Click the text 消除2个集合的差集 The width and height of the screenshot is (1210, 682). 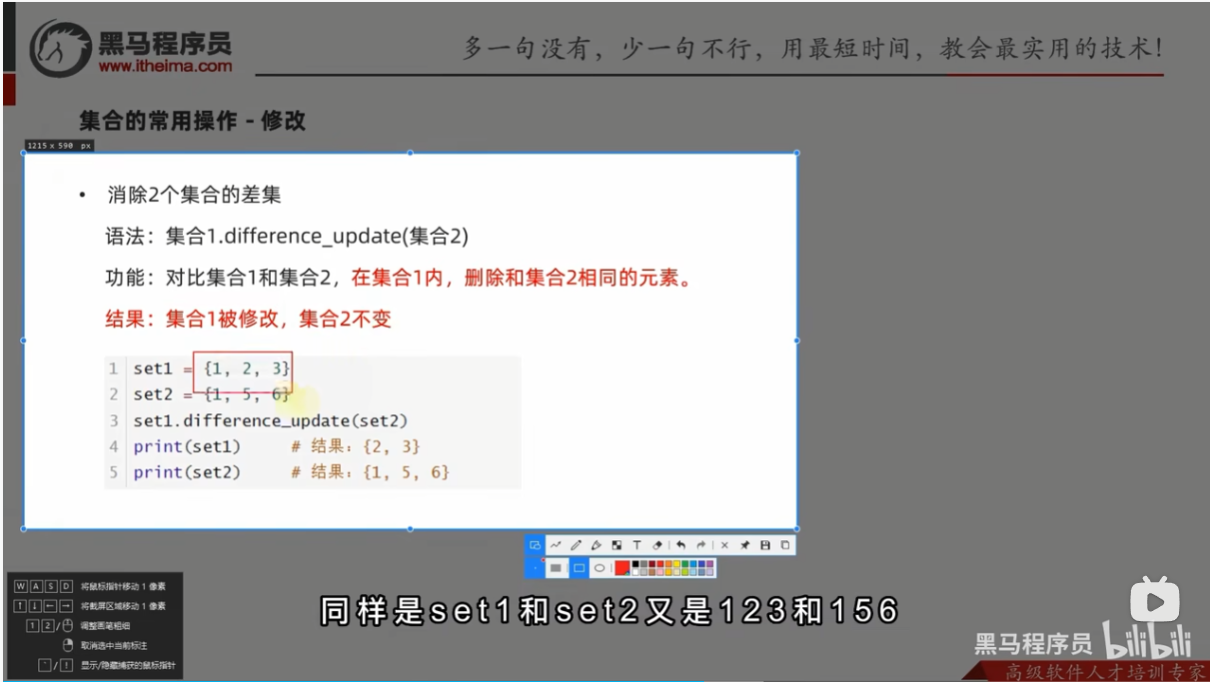coord(194,196)
